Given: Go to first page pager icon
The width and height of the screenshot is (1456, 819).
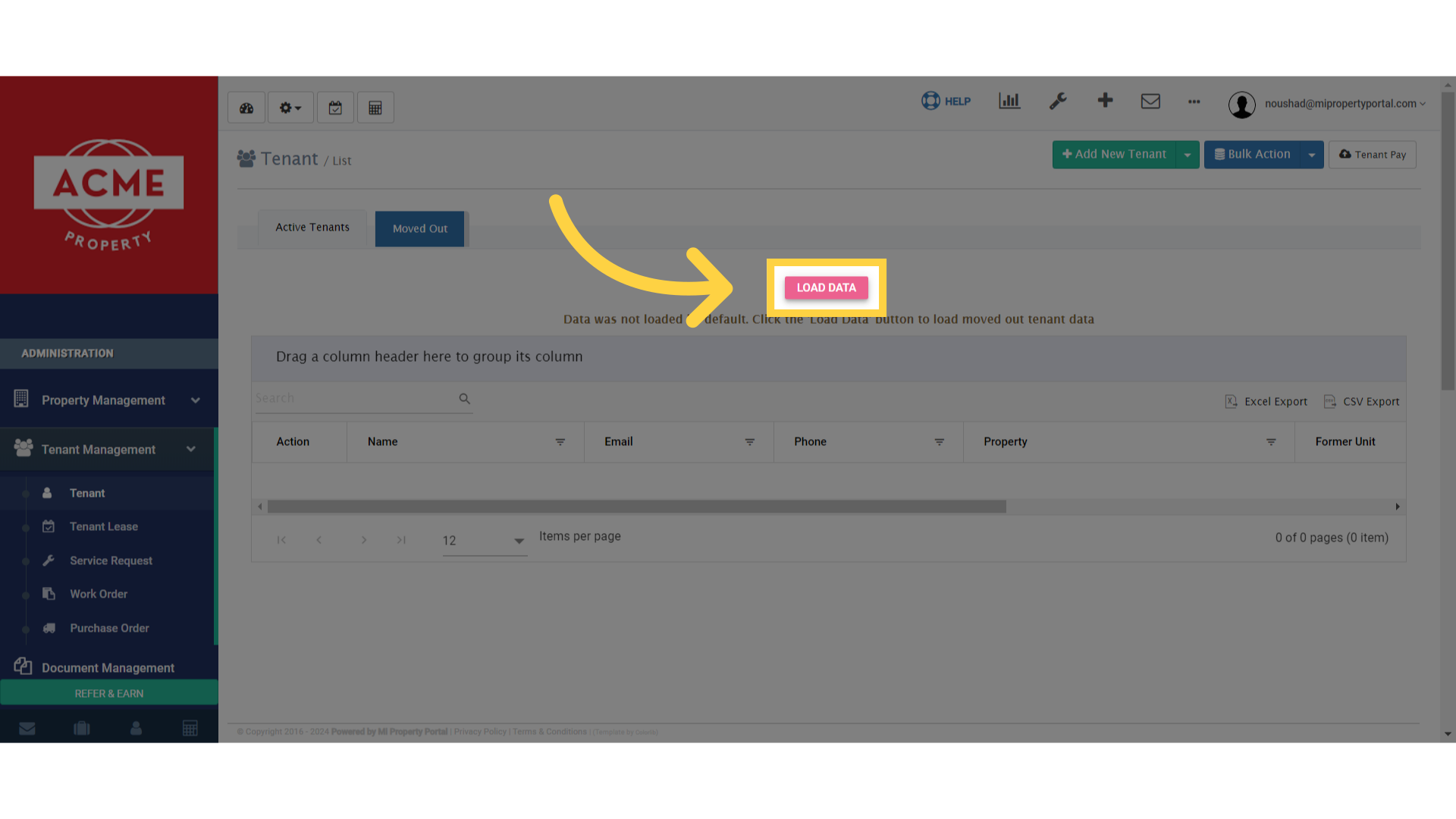Looking at the screenshot, I should click(x=281, y=540).
